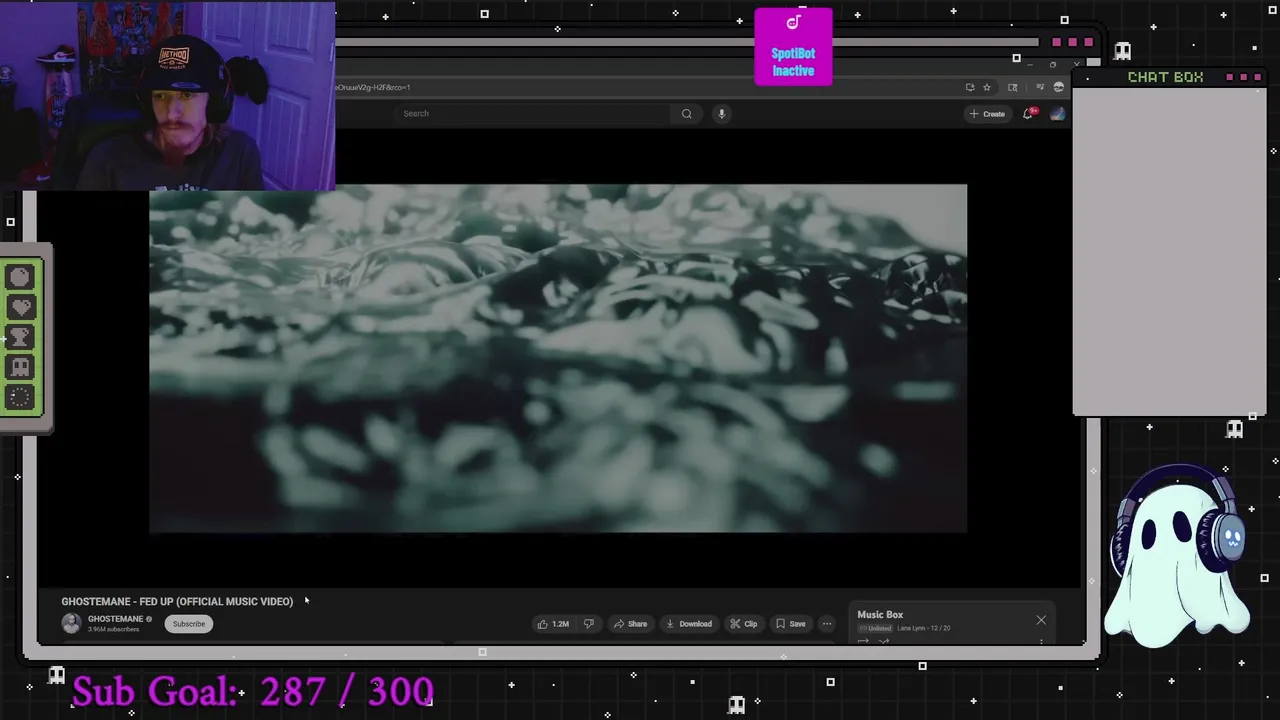
Task: Click the install app icon in address bar
Action: 969,87
